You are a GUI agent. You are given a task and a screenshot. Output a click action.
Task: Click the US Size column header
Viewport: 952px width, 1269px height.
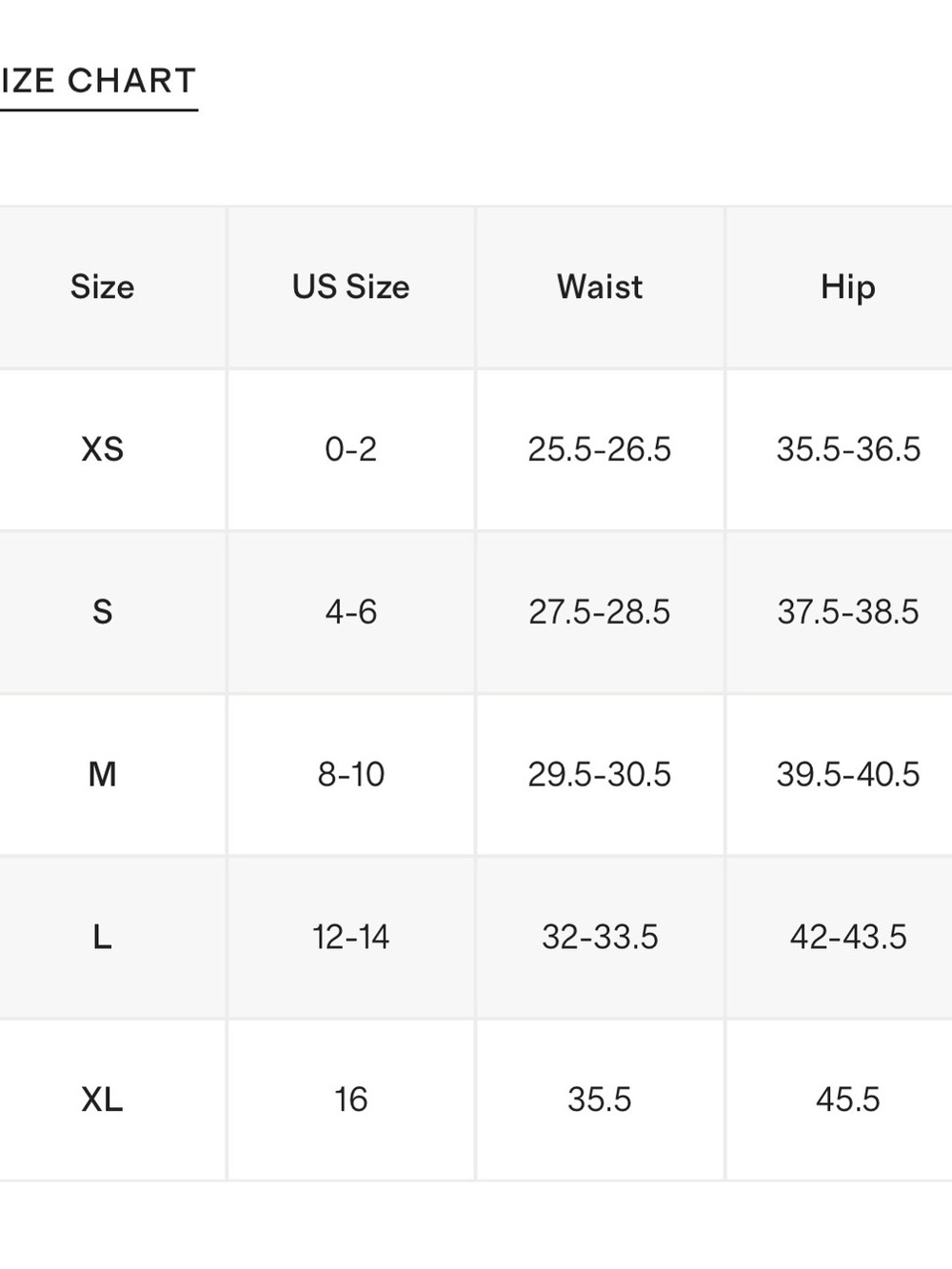point(350,287)
